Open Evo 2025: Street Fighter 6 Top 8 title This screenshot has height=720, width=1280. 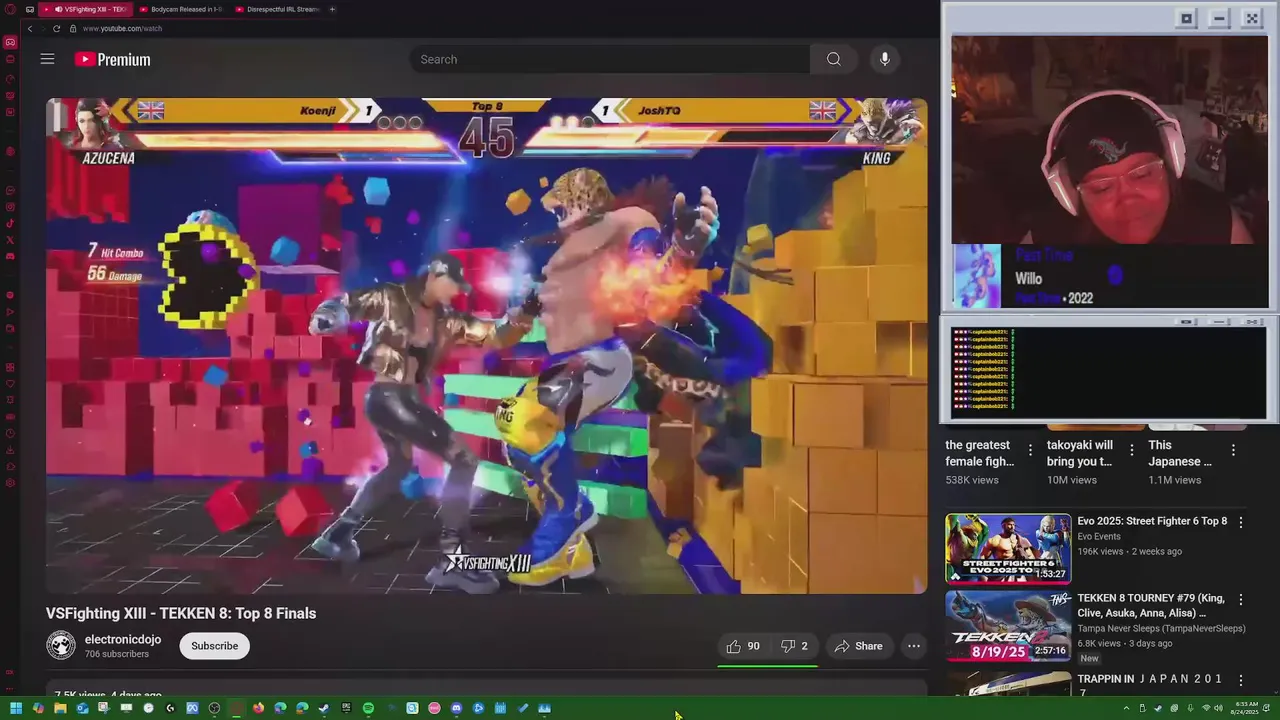(x=1152, y=521)
